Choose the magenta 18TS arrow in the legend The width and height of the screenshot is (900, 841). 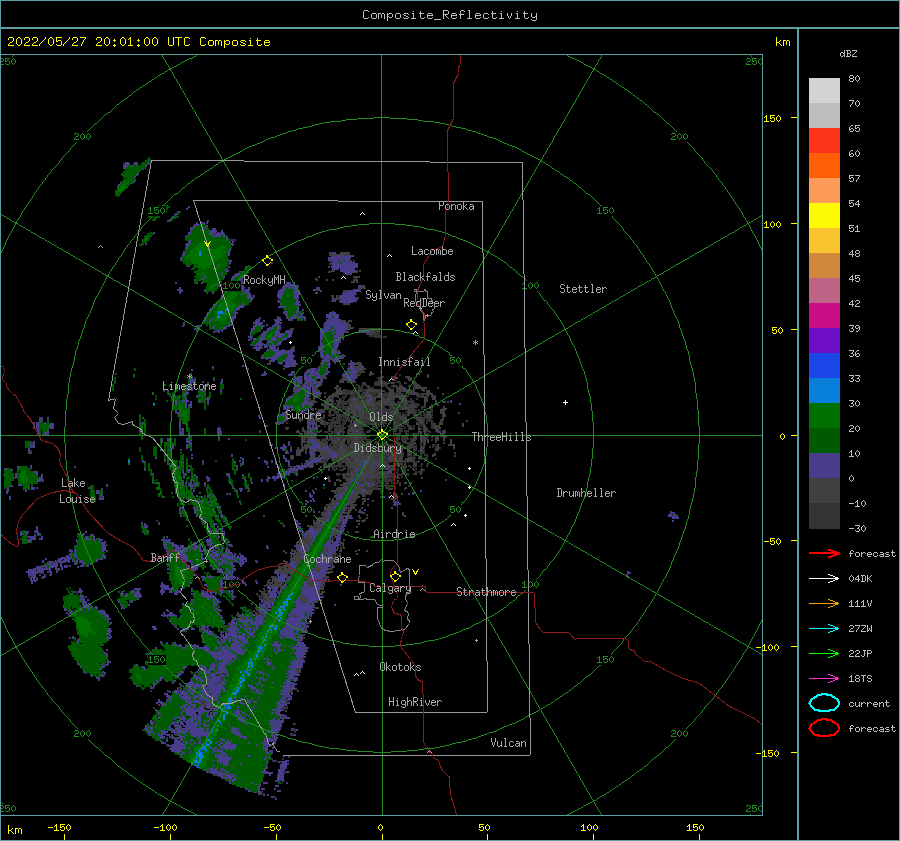point(824,679)
